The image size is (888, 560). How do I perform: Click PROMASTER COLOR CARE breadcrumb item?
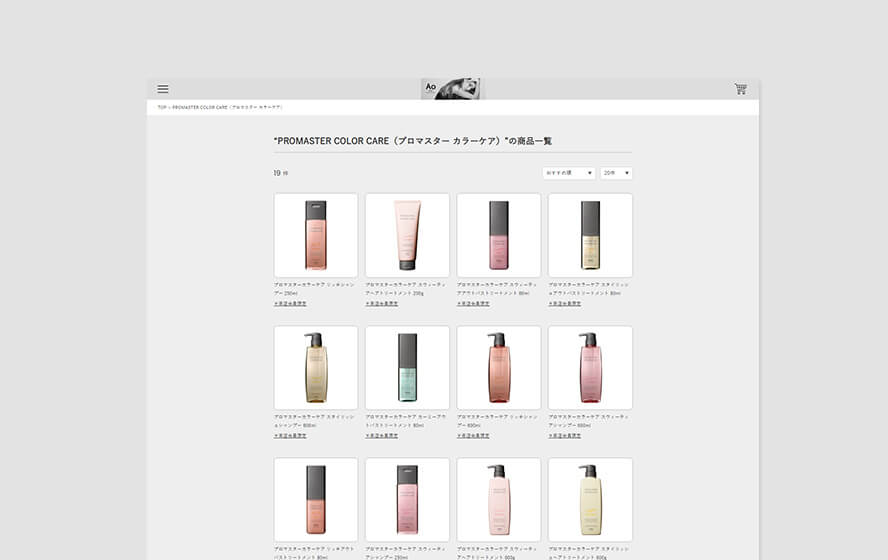(x=227, y=107)
